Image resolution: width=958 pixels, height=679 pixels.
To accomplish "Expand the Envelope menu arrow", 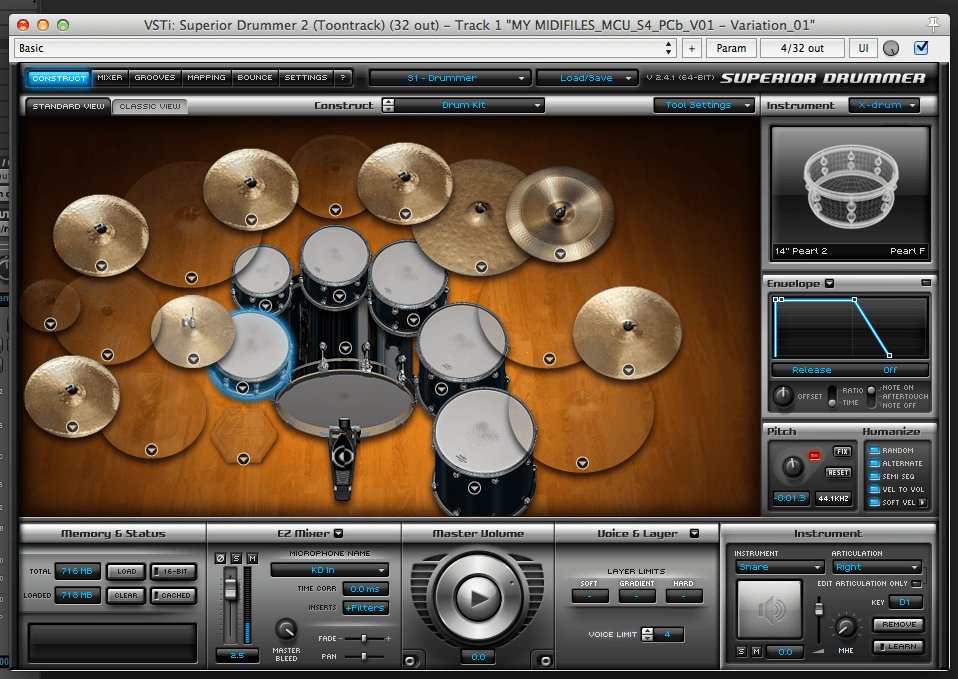I will click(x=829, y=283).
